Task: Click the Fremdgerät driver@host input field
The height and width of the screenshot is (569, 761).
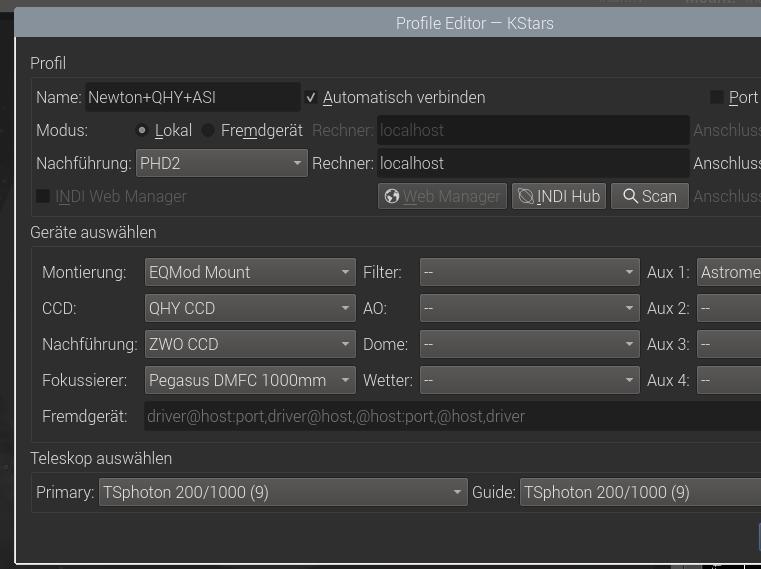Action: [x=453, y=416]
